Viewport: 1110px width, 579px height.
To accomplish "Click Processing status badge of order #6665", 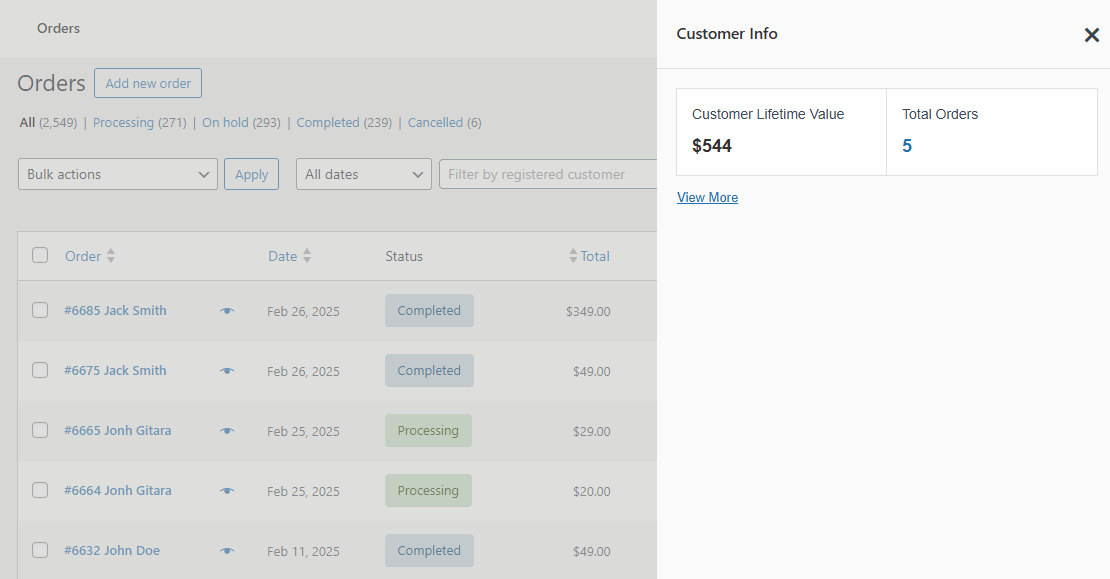I will click(x=428, y=430).
